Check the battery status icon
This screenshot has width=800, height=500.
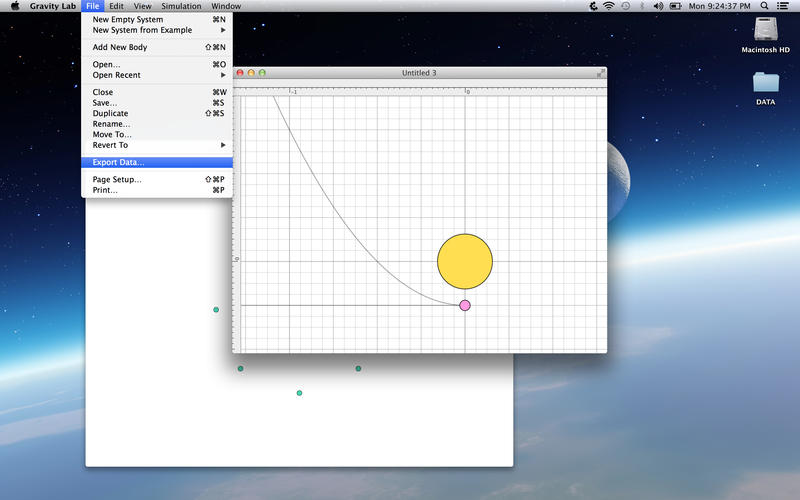click(x=676, y=6)
